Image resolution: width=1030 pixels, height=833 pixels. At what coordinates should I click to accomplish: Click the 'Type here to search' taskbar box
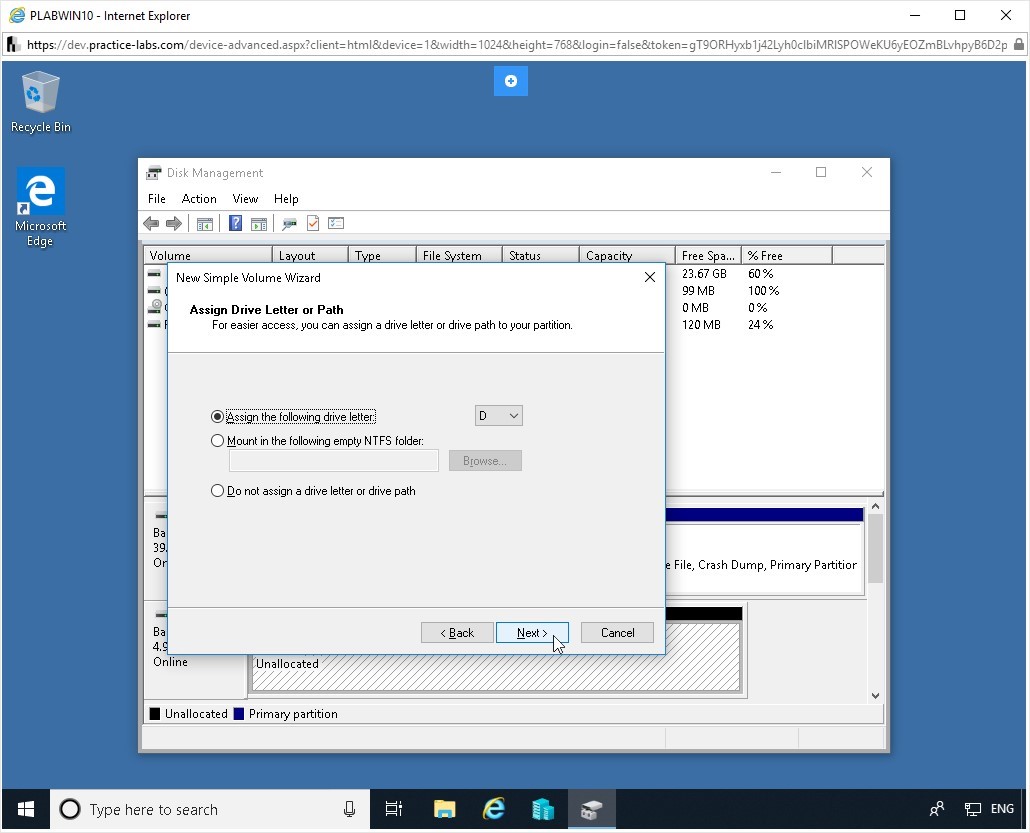coord(210,809)
